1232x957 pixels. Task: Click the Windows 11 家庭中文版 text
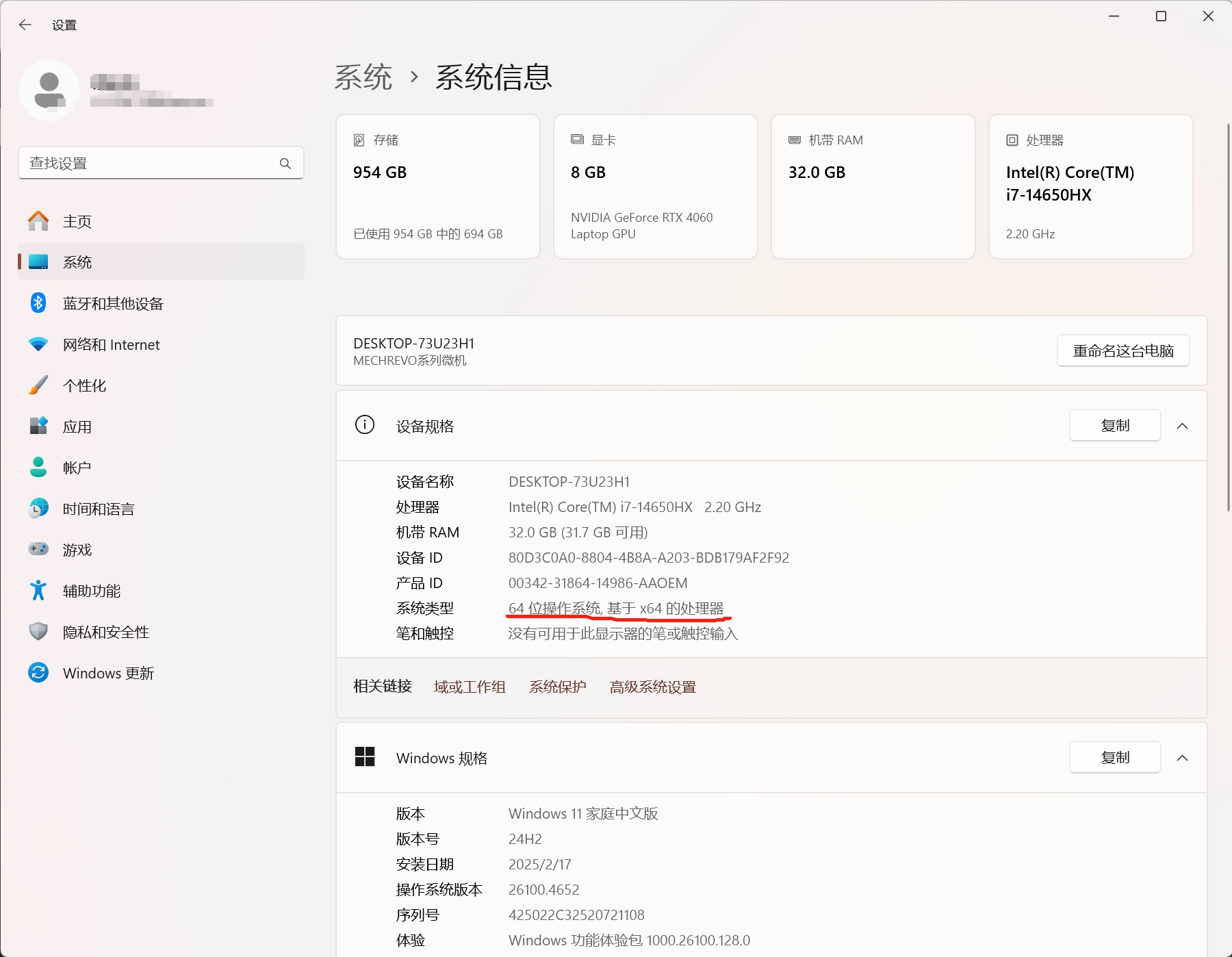point(583,813)
